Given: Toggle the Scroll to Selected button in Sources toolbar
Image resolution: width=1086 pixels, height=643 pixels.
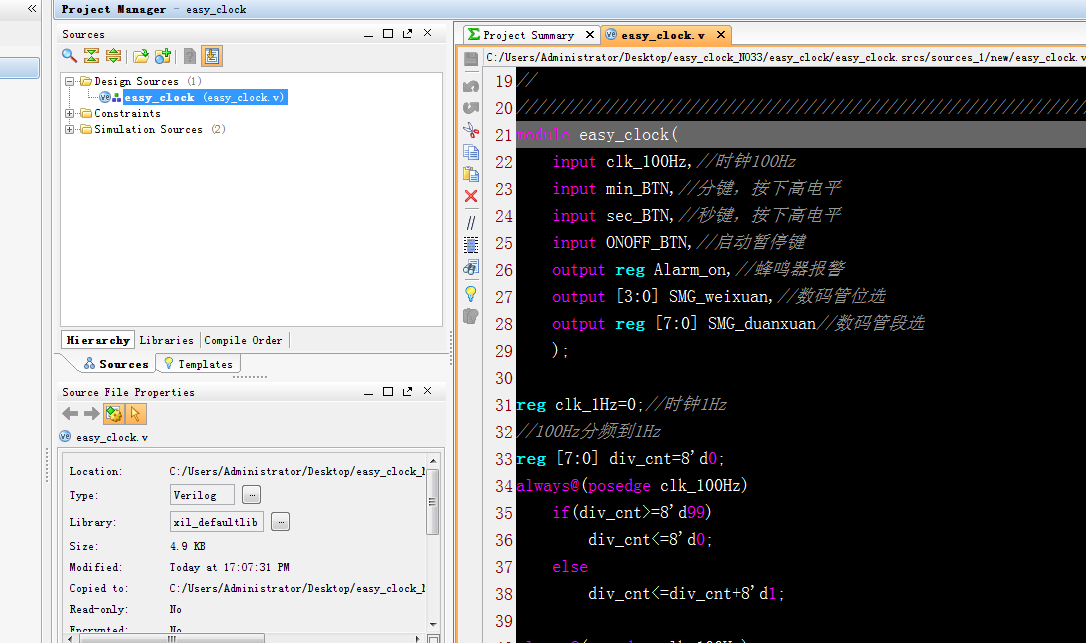Looking at the screenshot, I should pyautogui.click(x=212, y=56).
